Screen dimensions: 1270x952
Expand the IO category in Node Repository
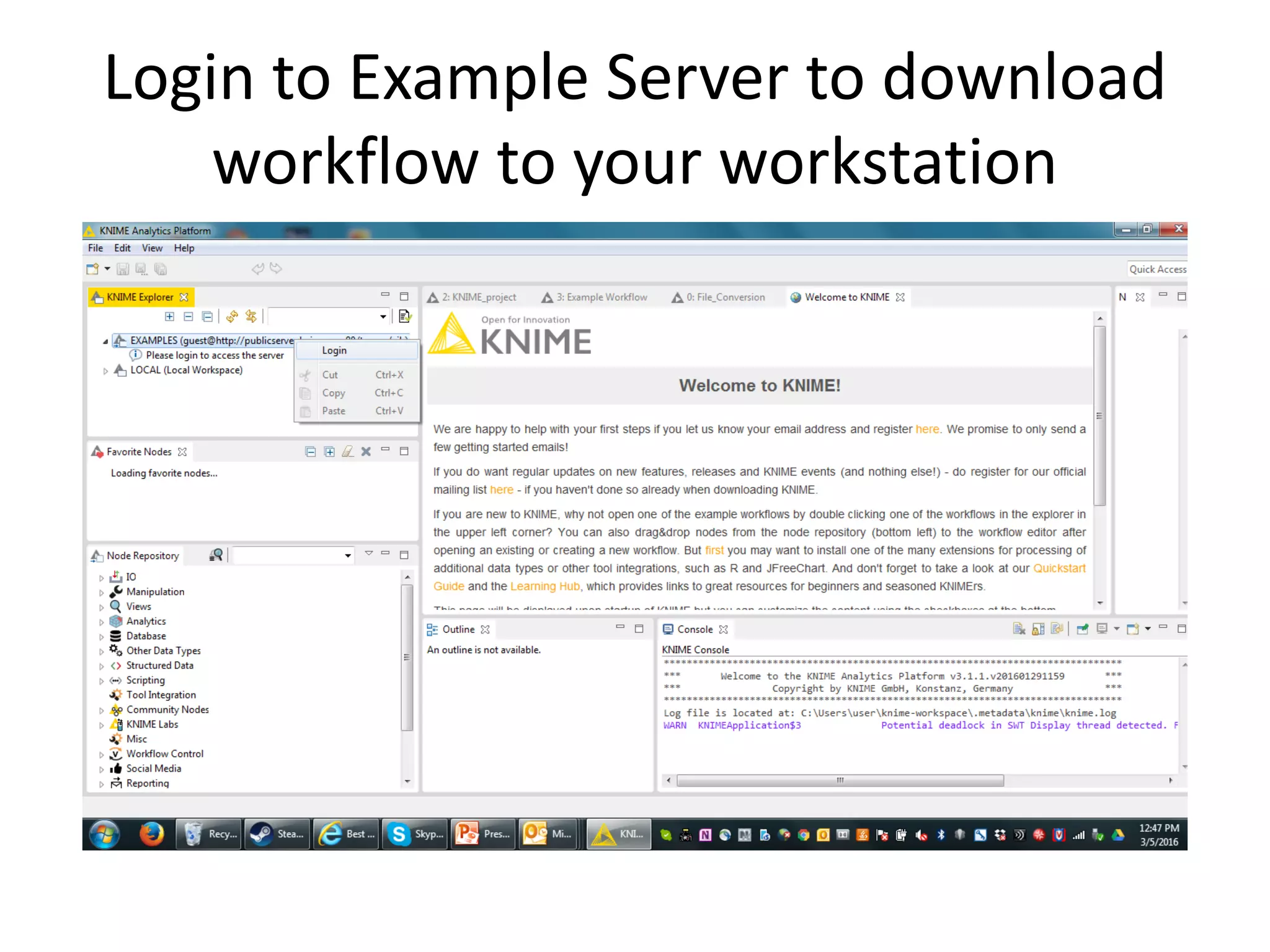(102, 578)
